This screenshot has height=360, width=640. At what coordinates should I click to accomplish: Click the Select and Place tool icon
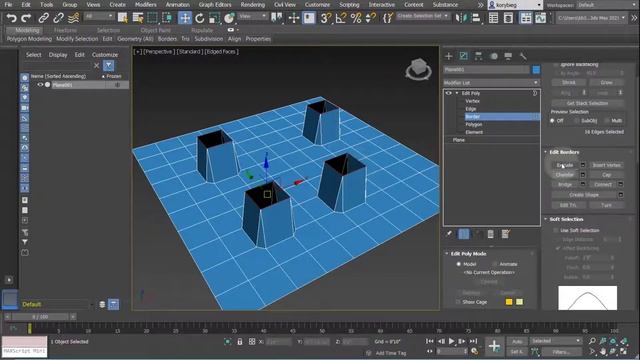point(229,18)
